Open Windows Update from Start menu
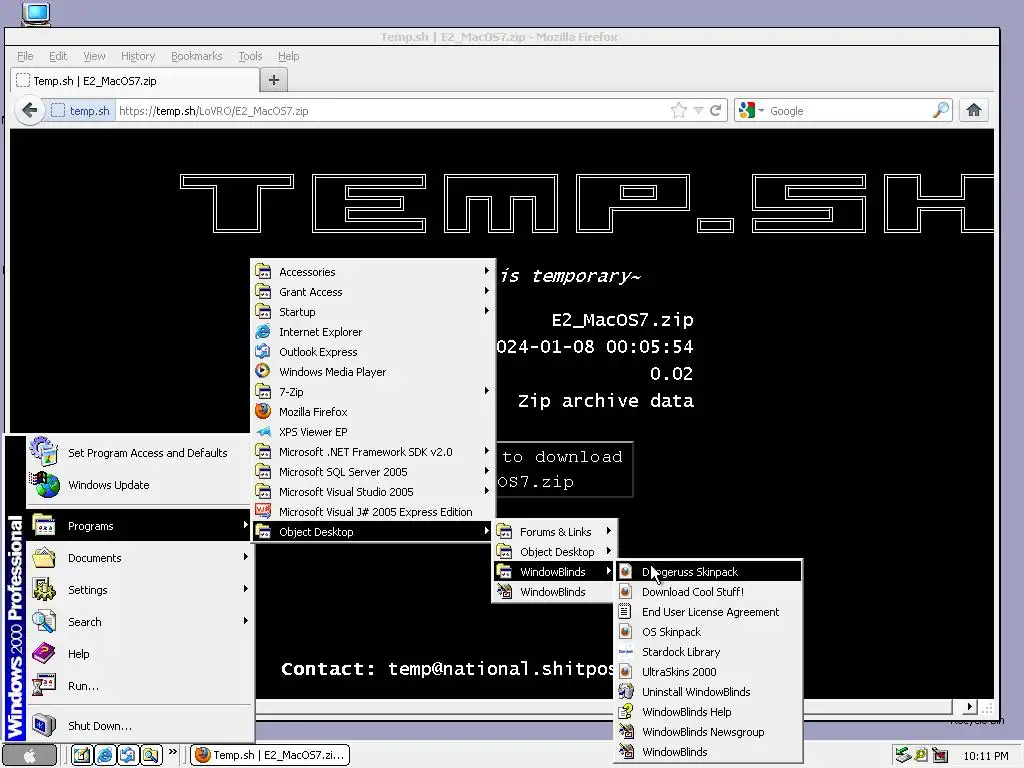Viewport: 1024px width, 768px height. click(138, 485)
